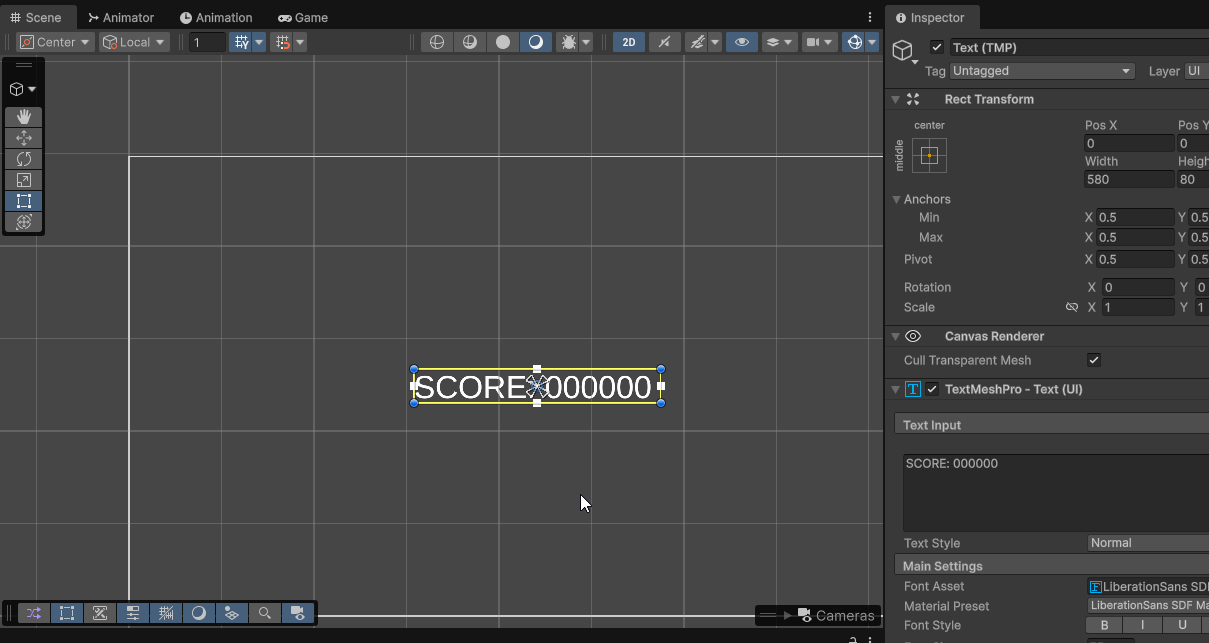Select the Inspector tab
This screenshot has width=1209, height=643.
click(931, 17)
